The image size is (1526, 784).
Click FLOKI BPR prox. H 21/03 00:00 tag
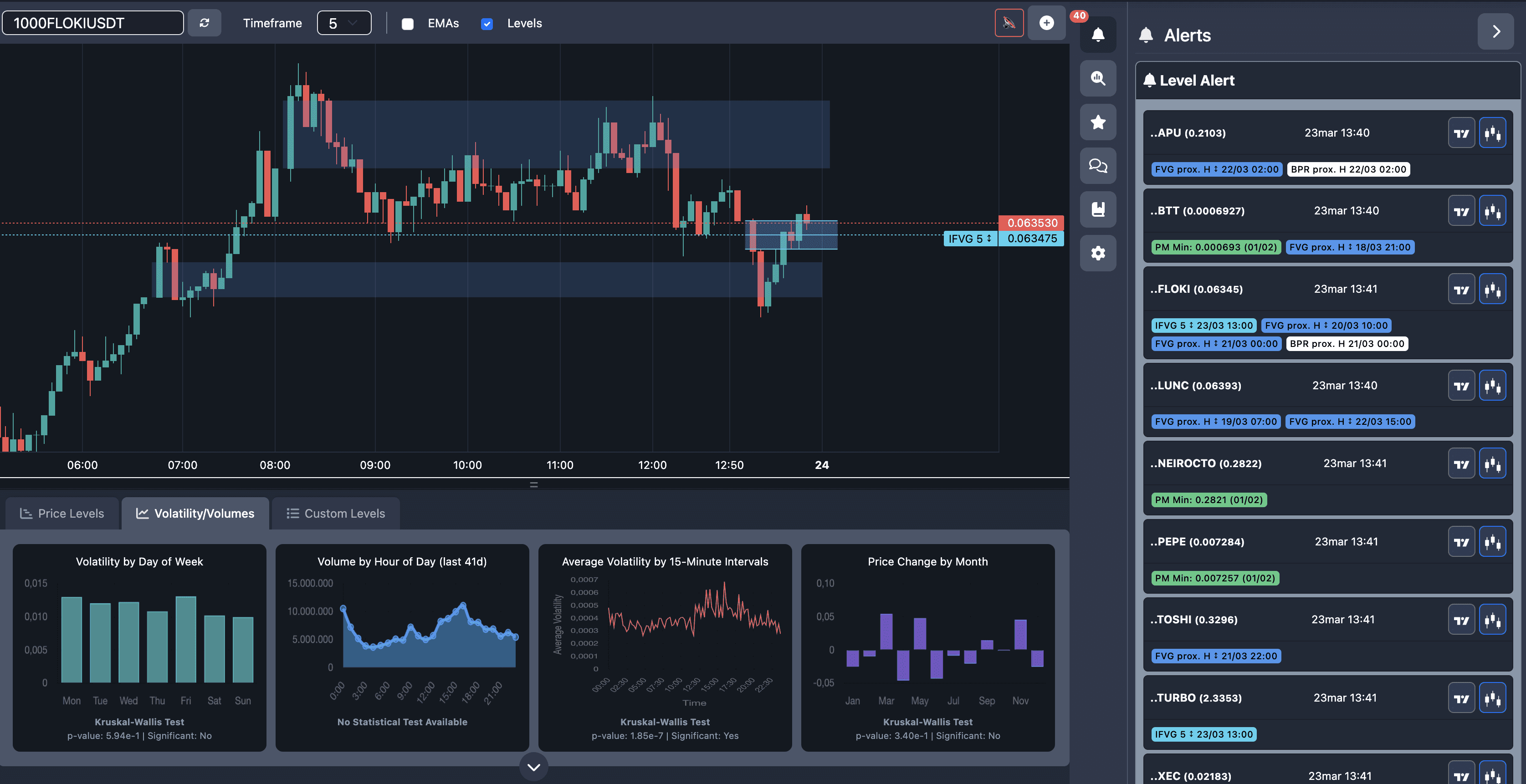[1347, 344]
